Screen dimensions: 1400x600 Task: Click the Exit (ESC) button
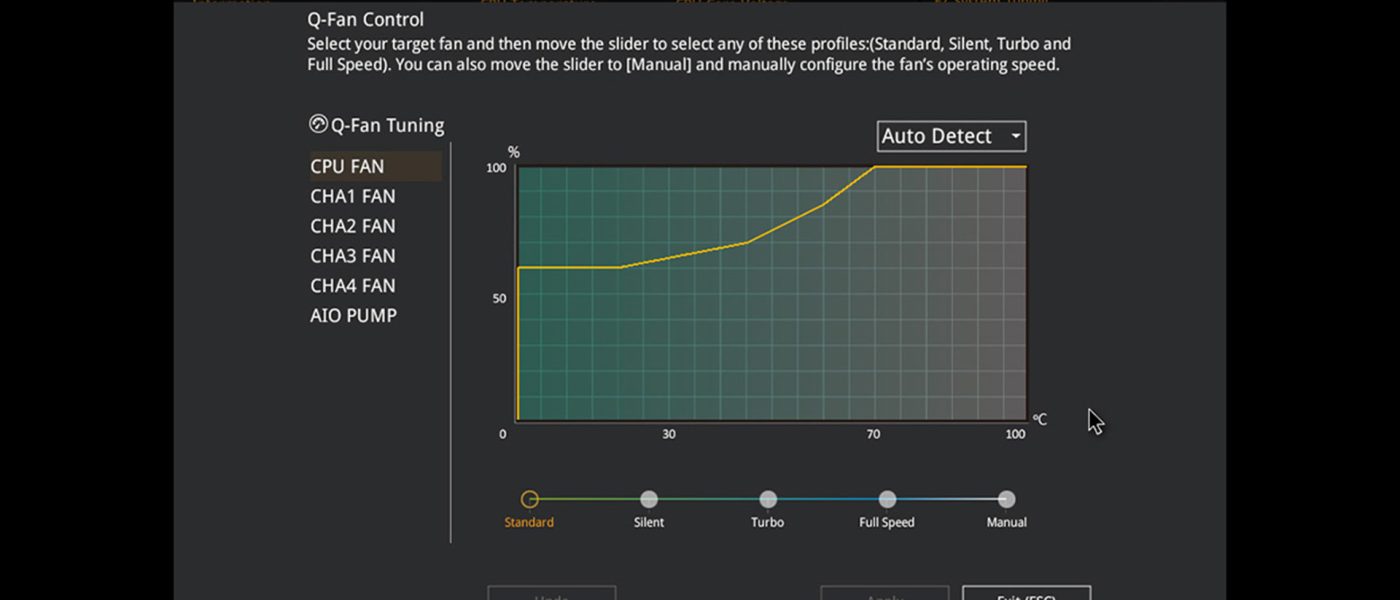pos(1027,593)
